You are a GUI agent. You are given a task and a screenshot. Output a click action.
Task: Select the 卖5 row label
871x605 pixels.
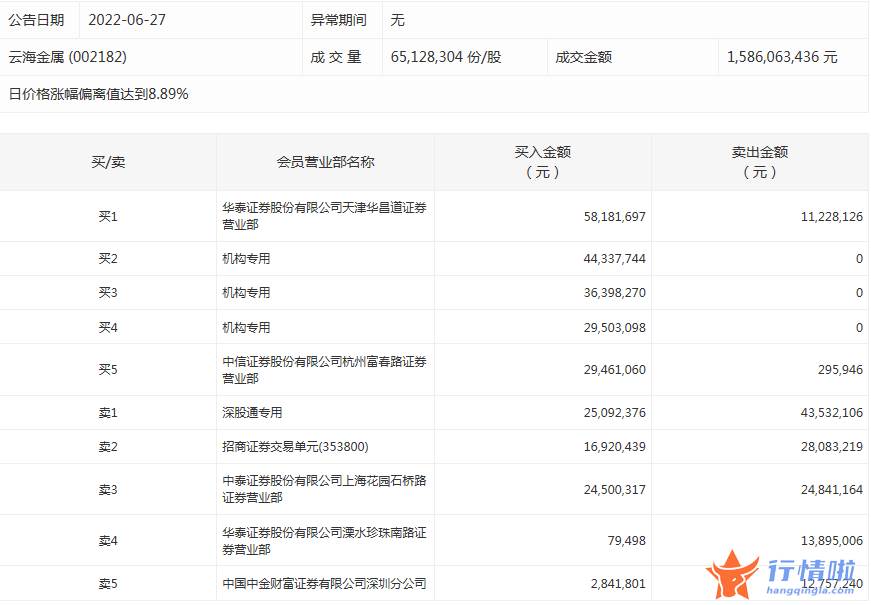[x=108, y=583]
